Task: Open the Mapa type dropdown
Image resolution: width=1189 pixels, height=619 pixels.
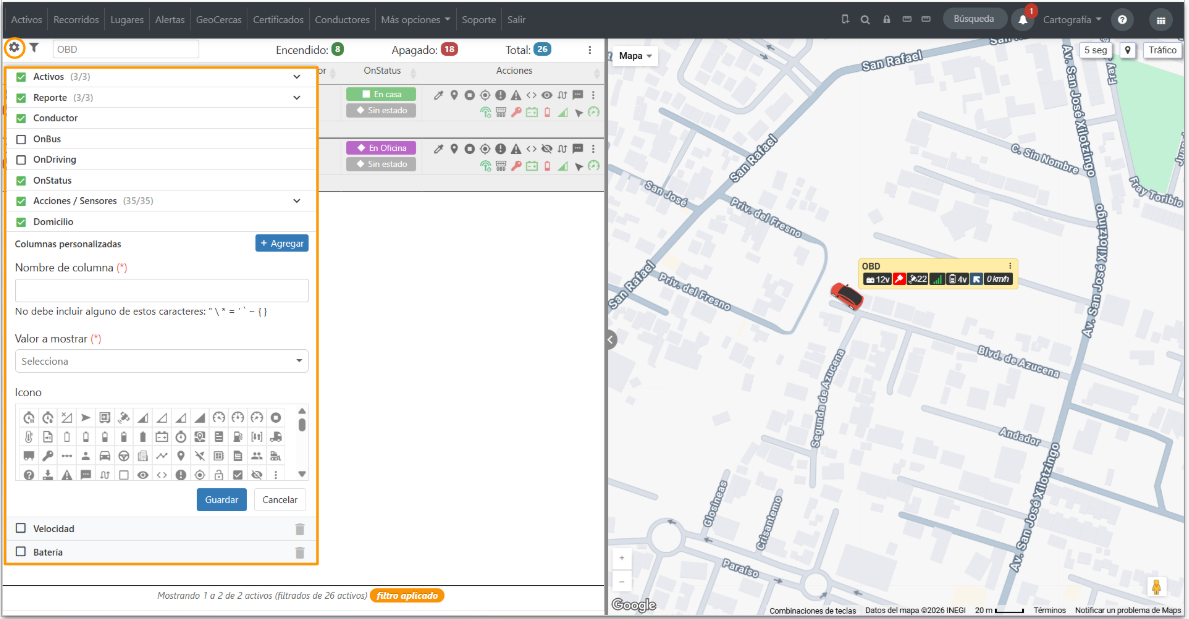Action: (x=635, y=55)
